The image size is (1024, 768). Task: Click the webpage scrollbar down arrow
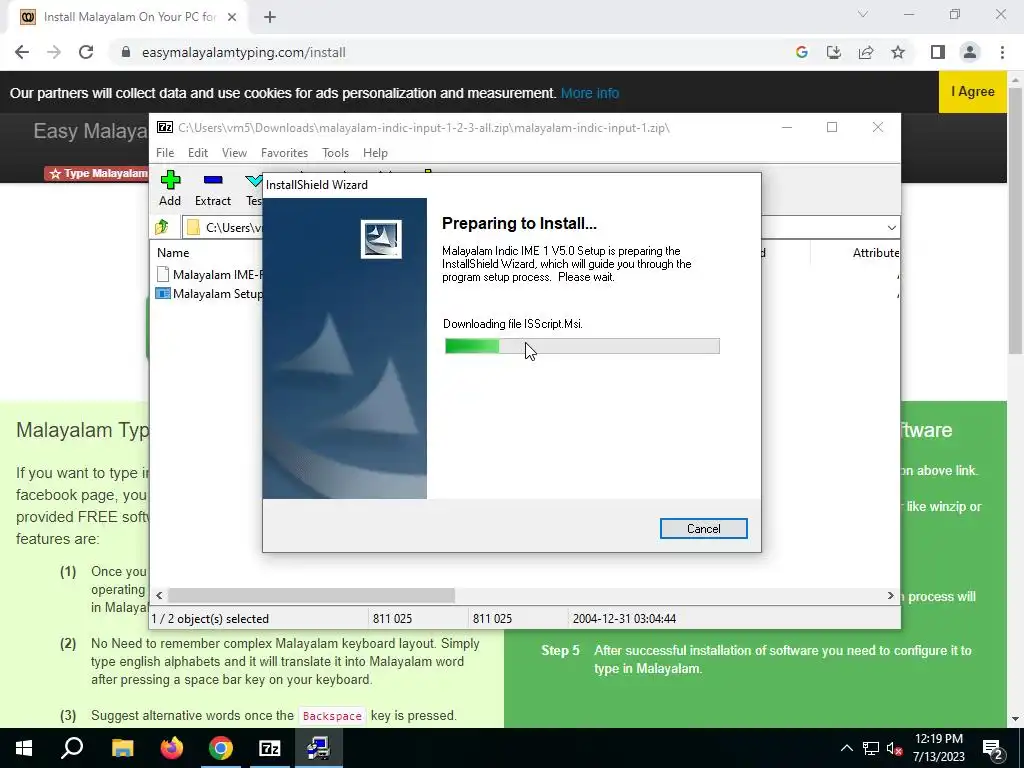(x=1015, y=720)
